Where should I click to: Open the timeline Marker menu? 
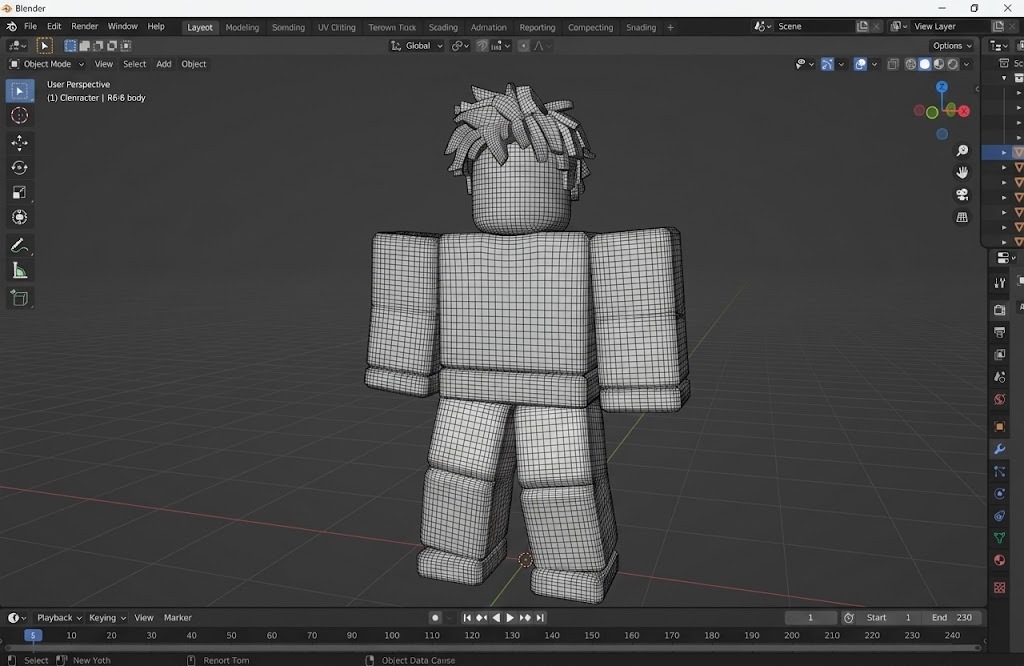pyautogui.click(x=178, y=618)
